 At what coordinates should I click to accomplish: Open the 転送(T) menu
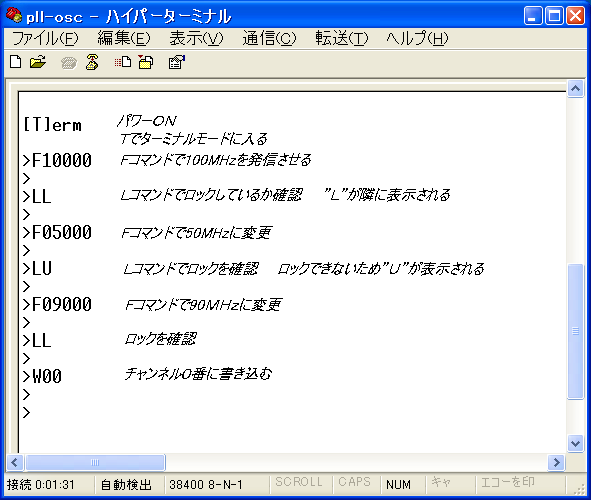pyautogui.click(x=341, y=38)
